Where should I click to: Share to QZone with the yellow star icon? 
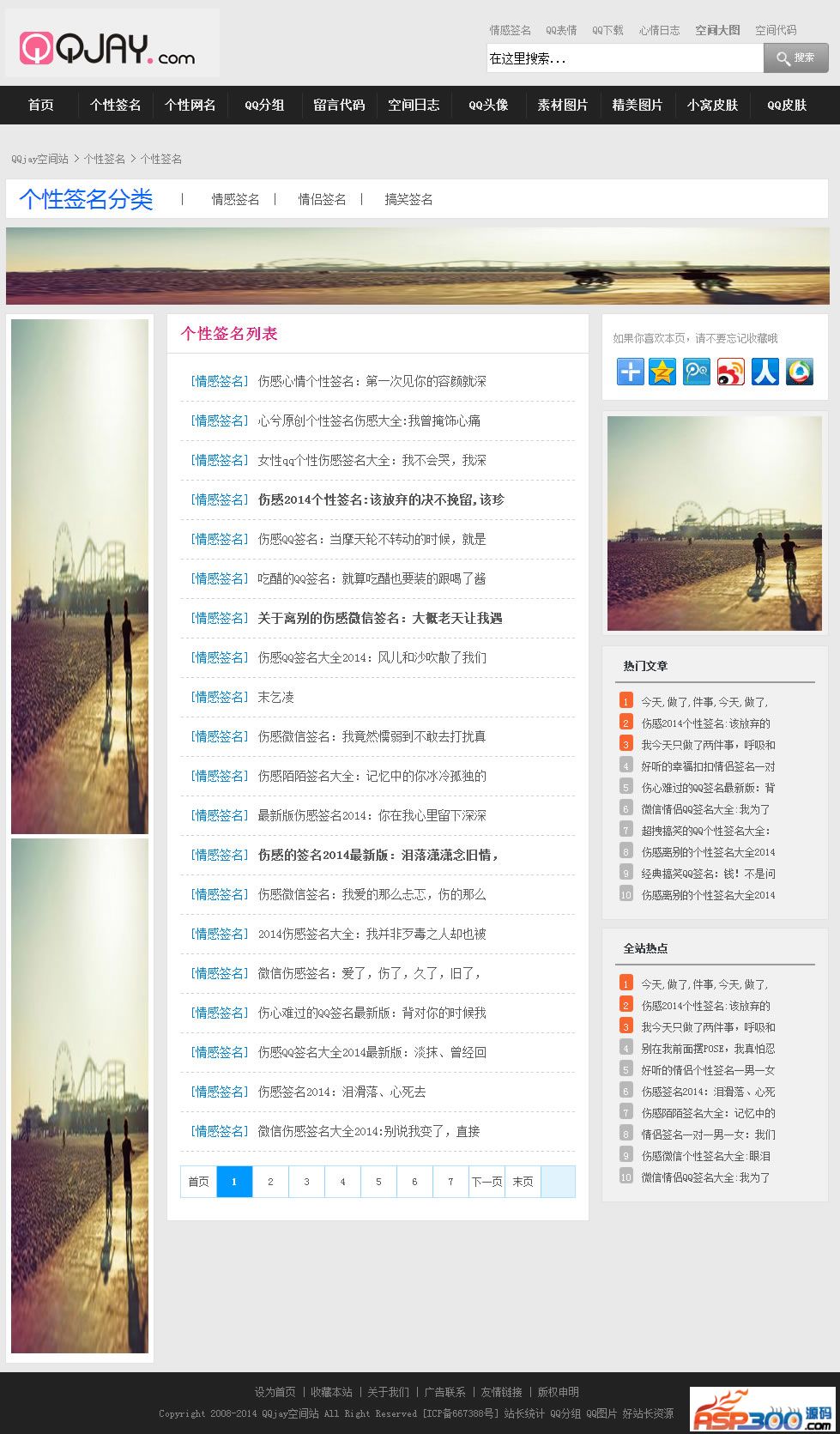[x=662, y=372]
